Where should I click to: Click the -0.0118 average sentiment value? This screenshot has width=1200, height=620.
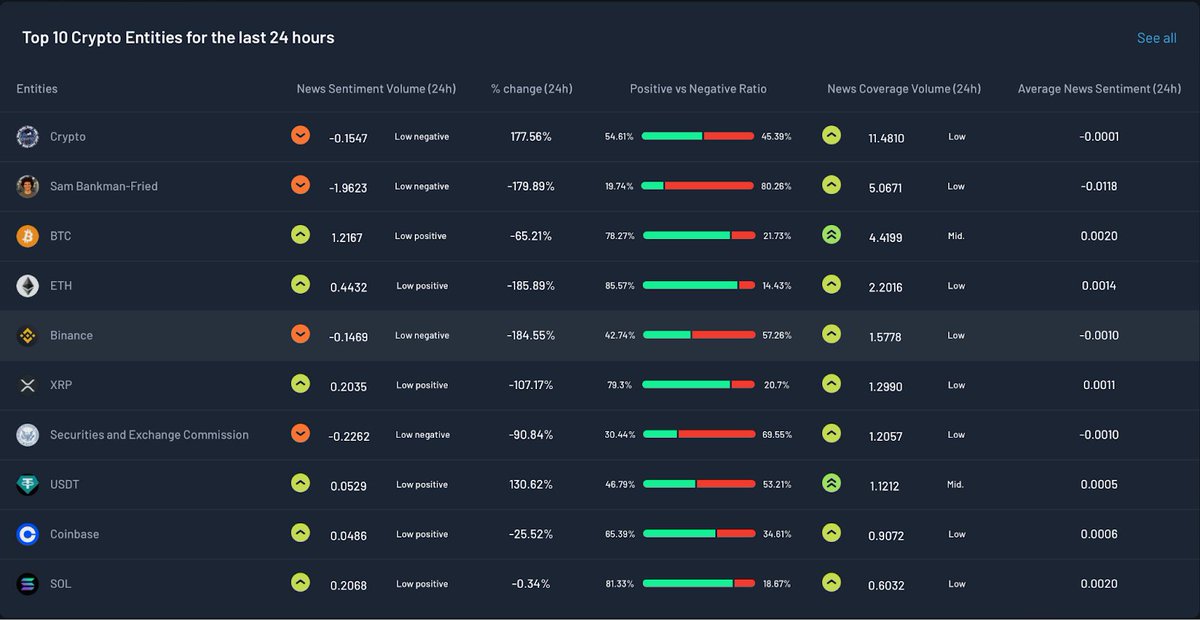(1099, 186)
